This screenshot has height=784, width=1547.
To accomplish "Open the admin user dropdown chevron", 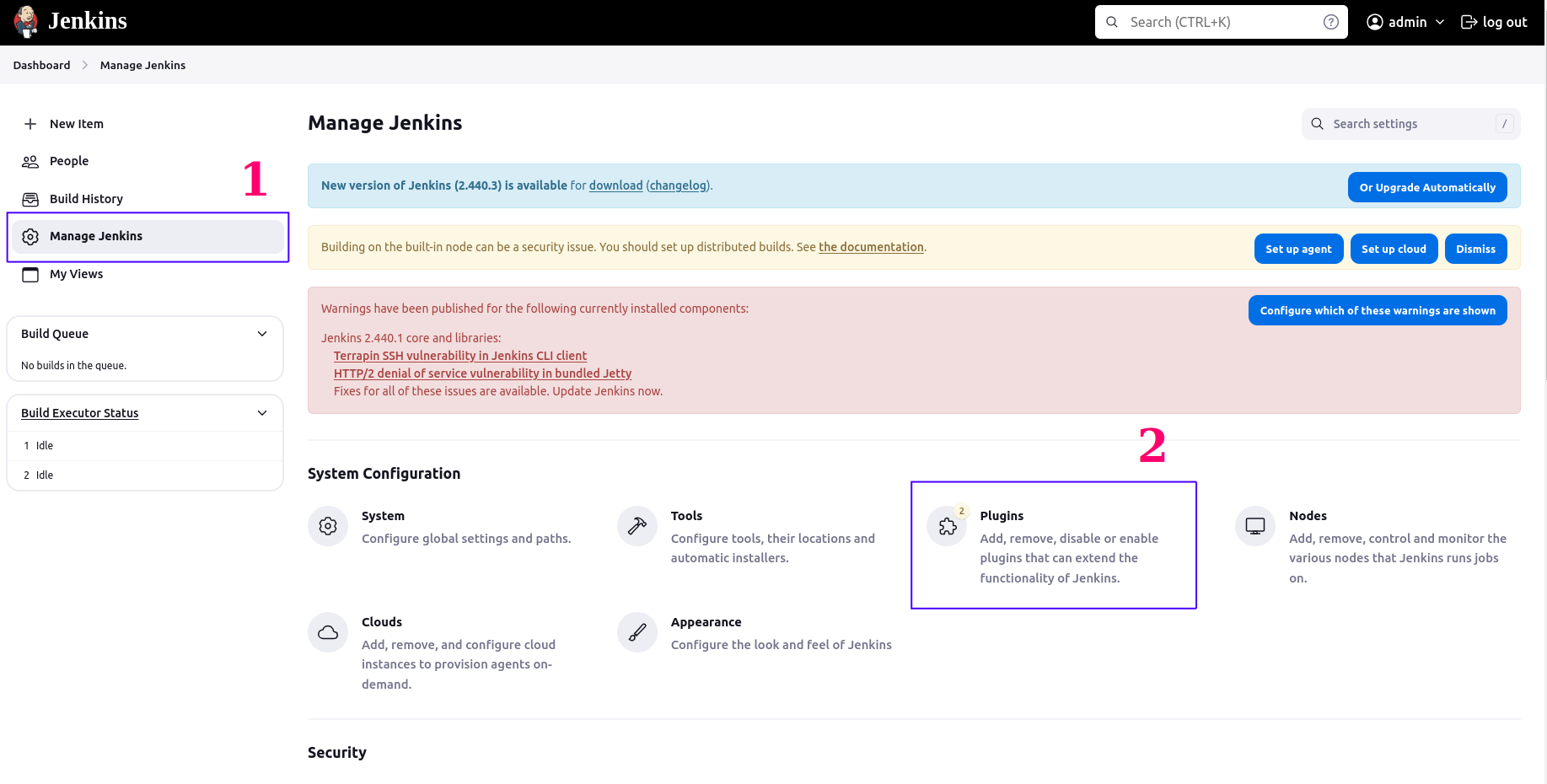I will 1440,22.
